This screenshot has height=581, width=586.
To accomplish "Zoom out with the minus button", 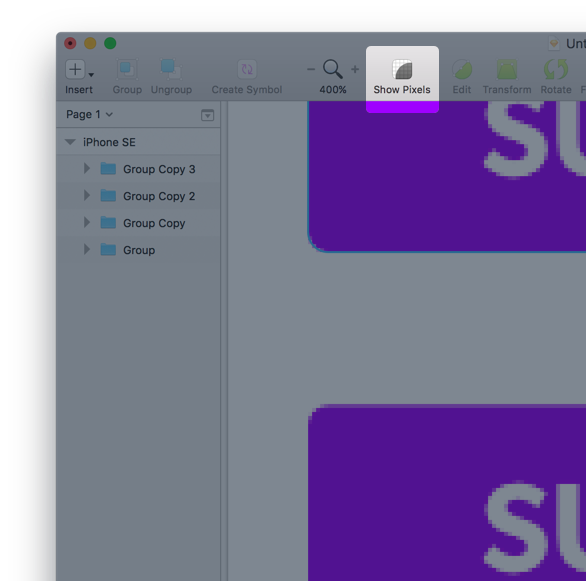I will point(311,69).
